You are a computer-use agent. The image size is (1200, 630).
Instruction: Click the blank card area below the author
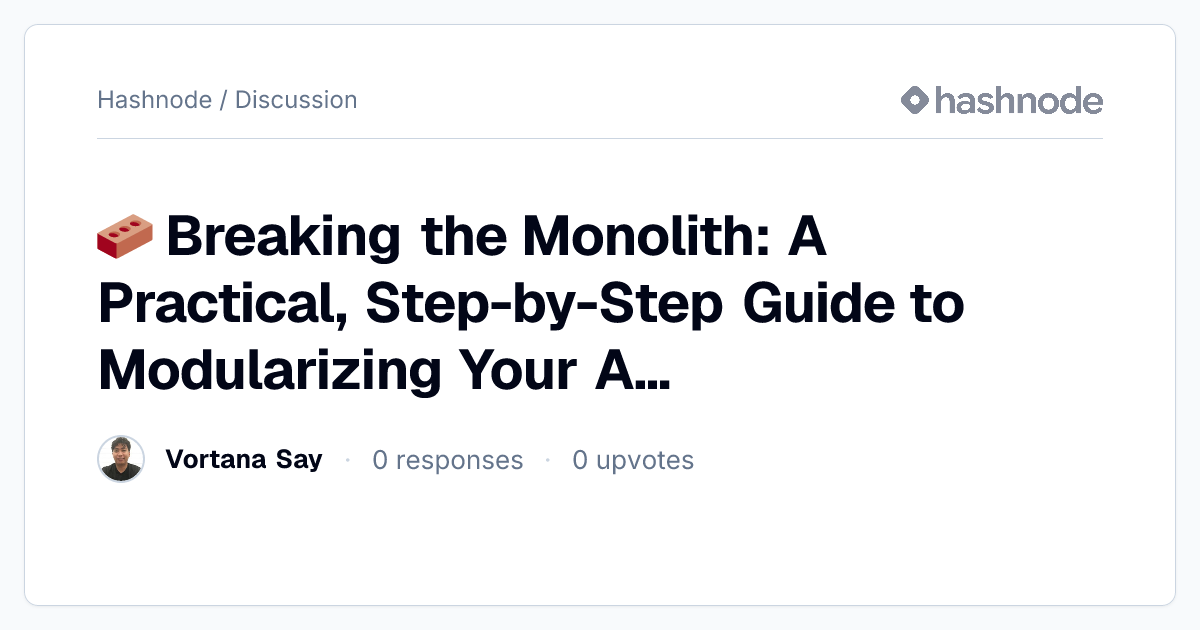tap(600, 545)
